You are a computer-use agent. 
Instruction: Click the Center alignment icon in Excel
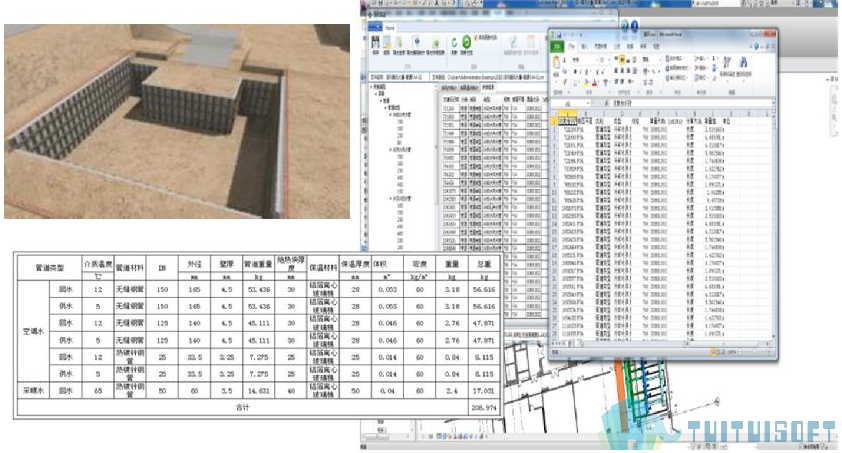pos(622,70)
